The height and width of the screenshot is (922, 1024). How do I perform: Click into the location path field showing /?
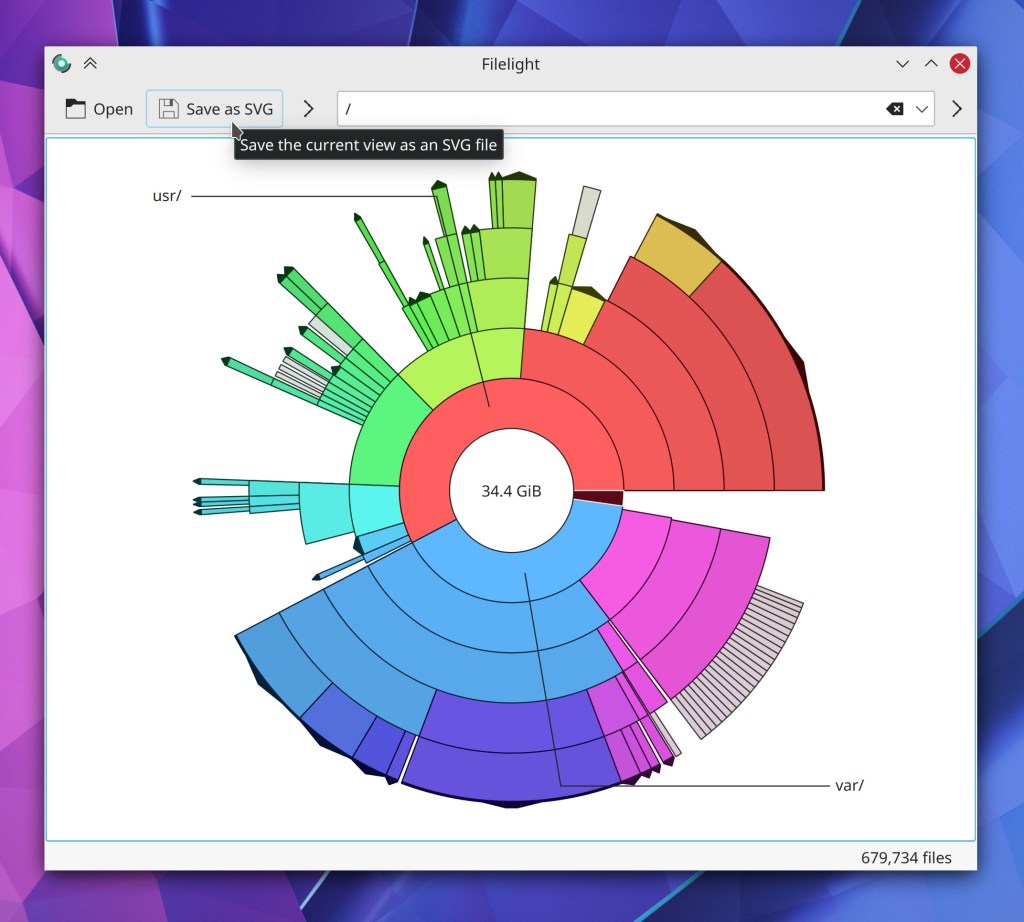(600, 109)
